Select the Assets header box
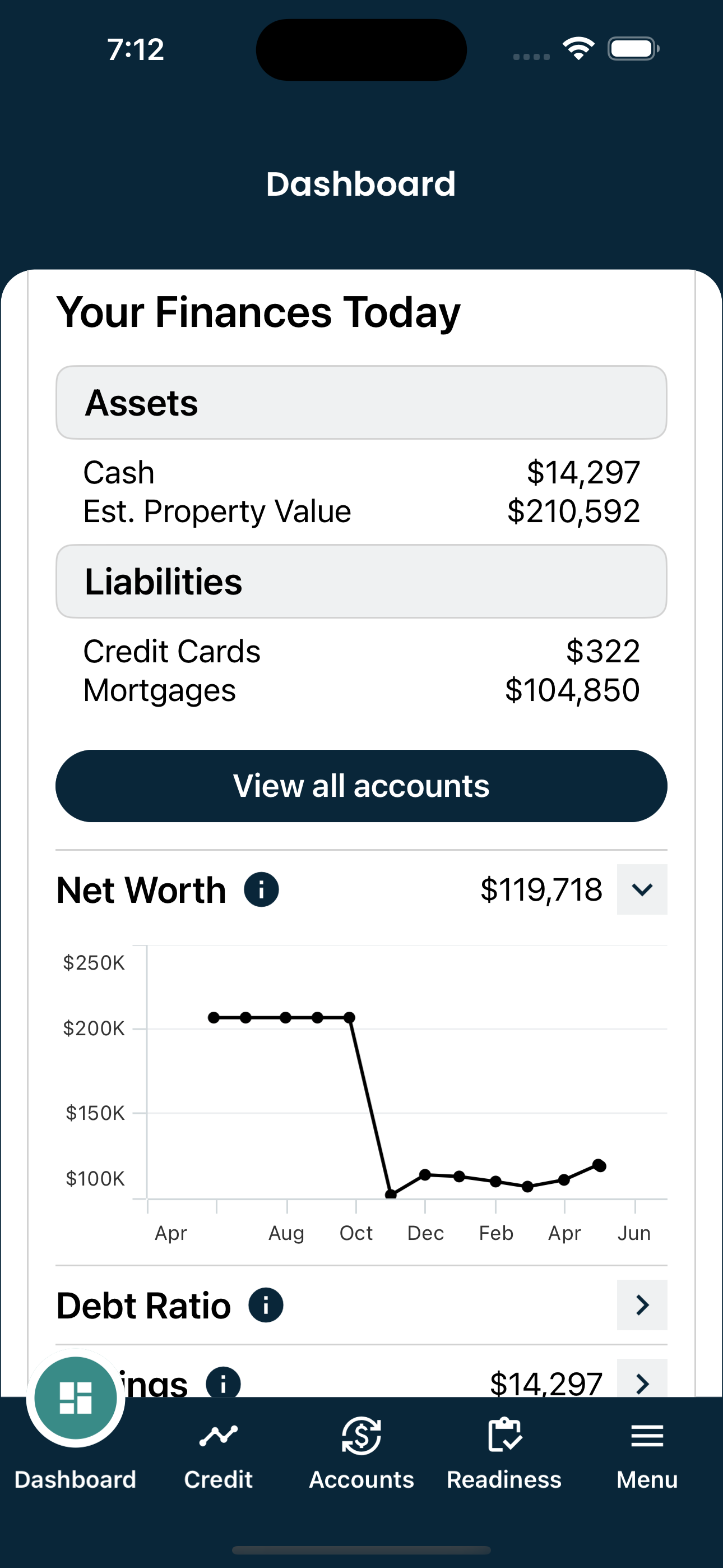Viewport: 723px width, 1568px height. pyautogui.click(x=361, y=402)
